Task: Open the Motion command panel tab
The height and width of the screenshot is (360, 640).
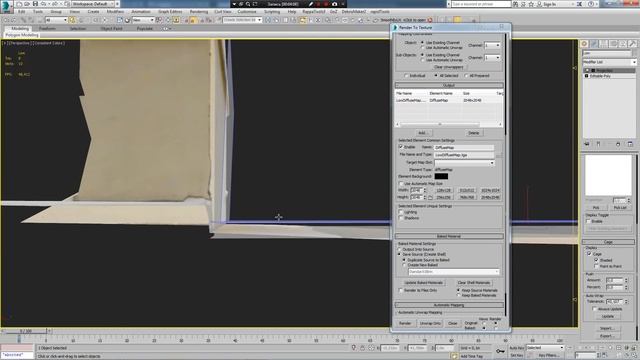Action: click(613, 43)
